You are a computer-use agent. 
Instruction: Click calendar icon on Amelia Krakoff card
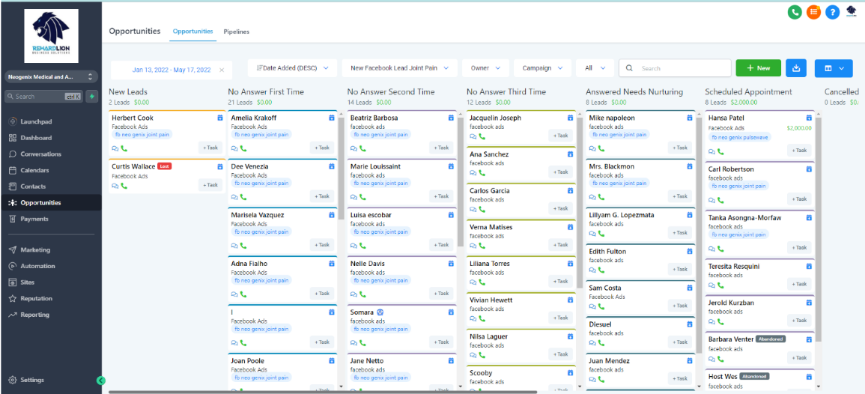tap(332, 118)
